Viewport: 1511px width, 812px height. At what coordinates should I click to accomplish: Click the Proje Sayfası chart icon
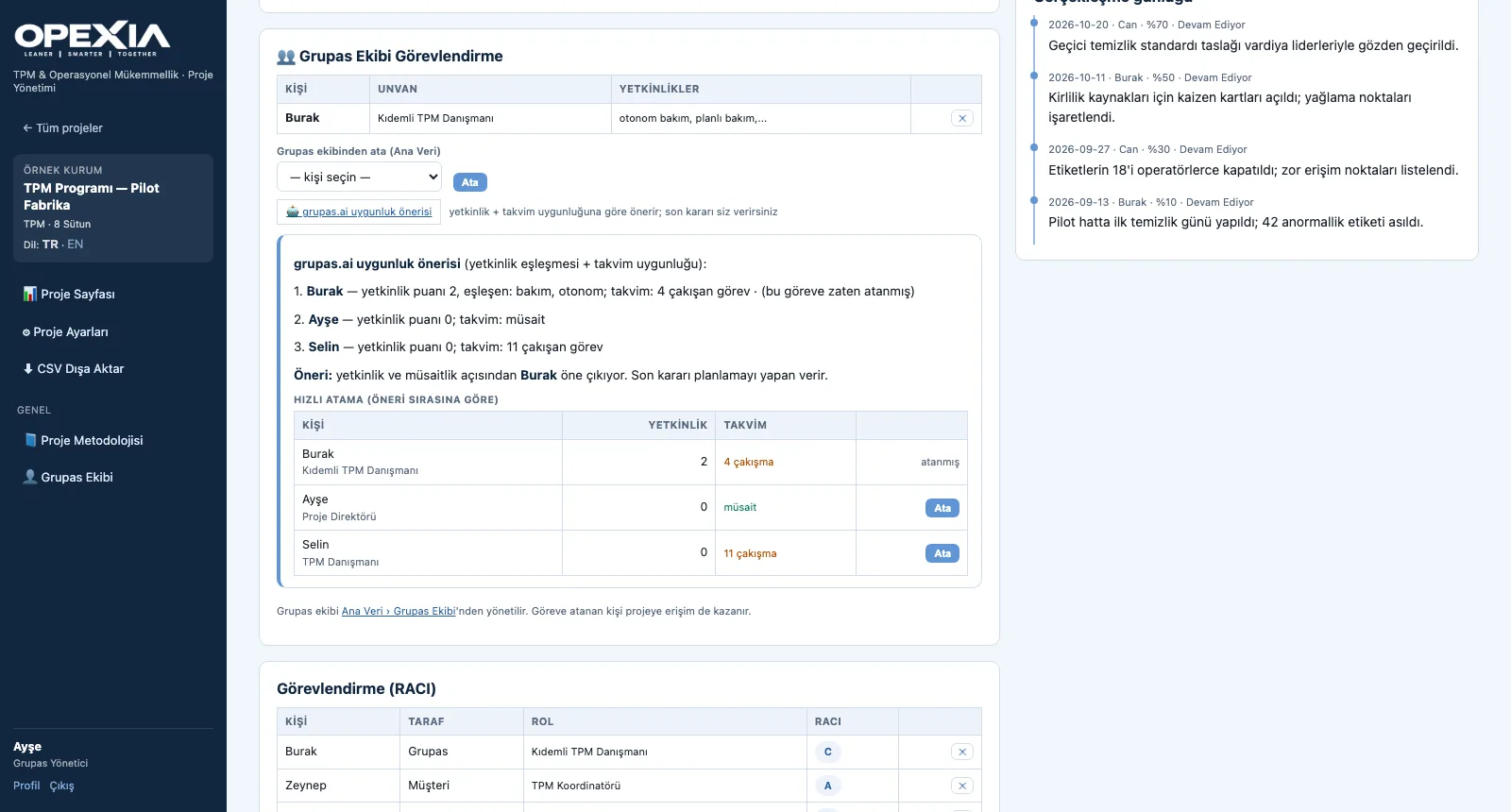tap(29, 295)
